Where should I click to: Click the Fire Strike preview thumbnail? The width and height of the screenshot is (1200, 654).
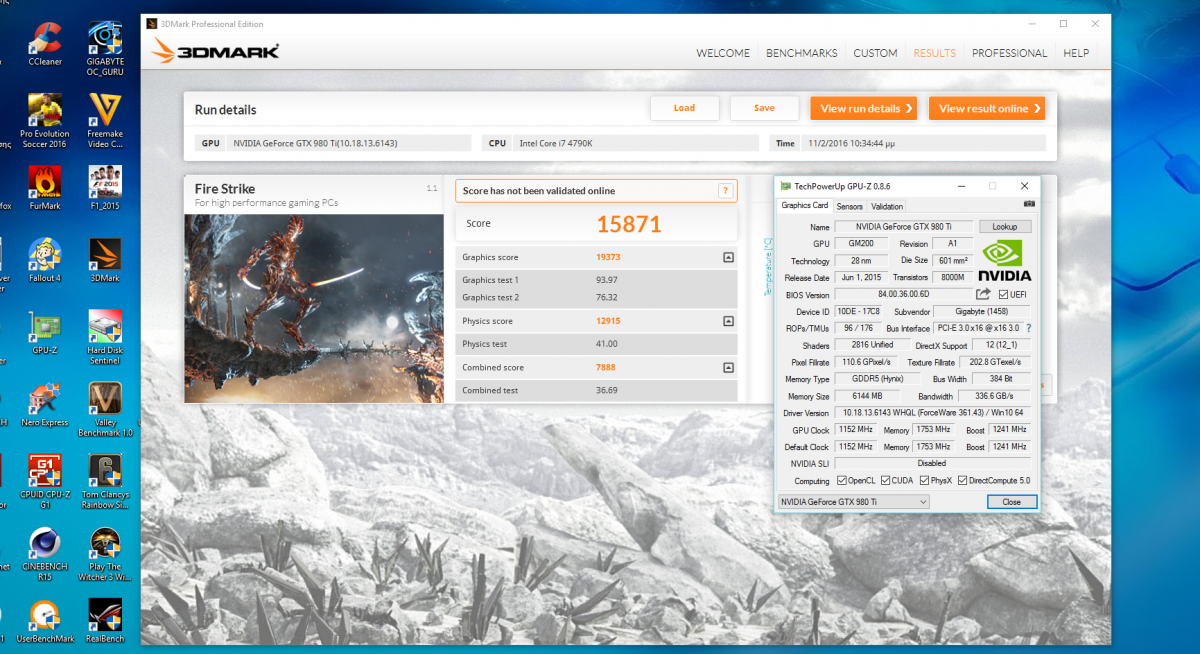tap(314, 308)
